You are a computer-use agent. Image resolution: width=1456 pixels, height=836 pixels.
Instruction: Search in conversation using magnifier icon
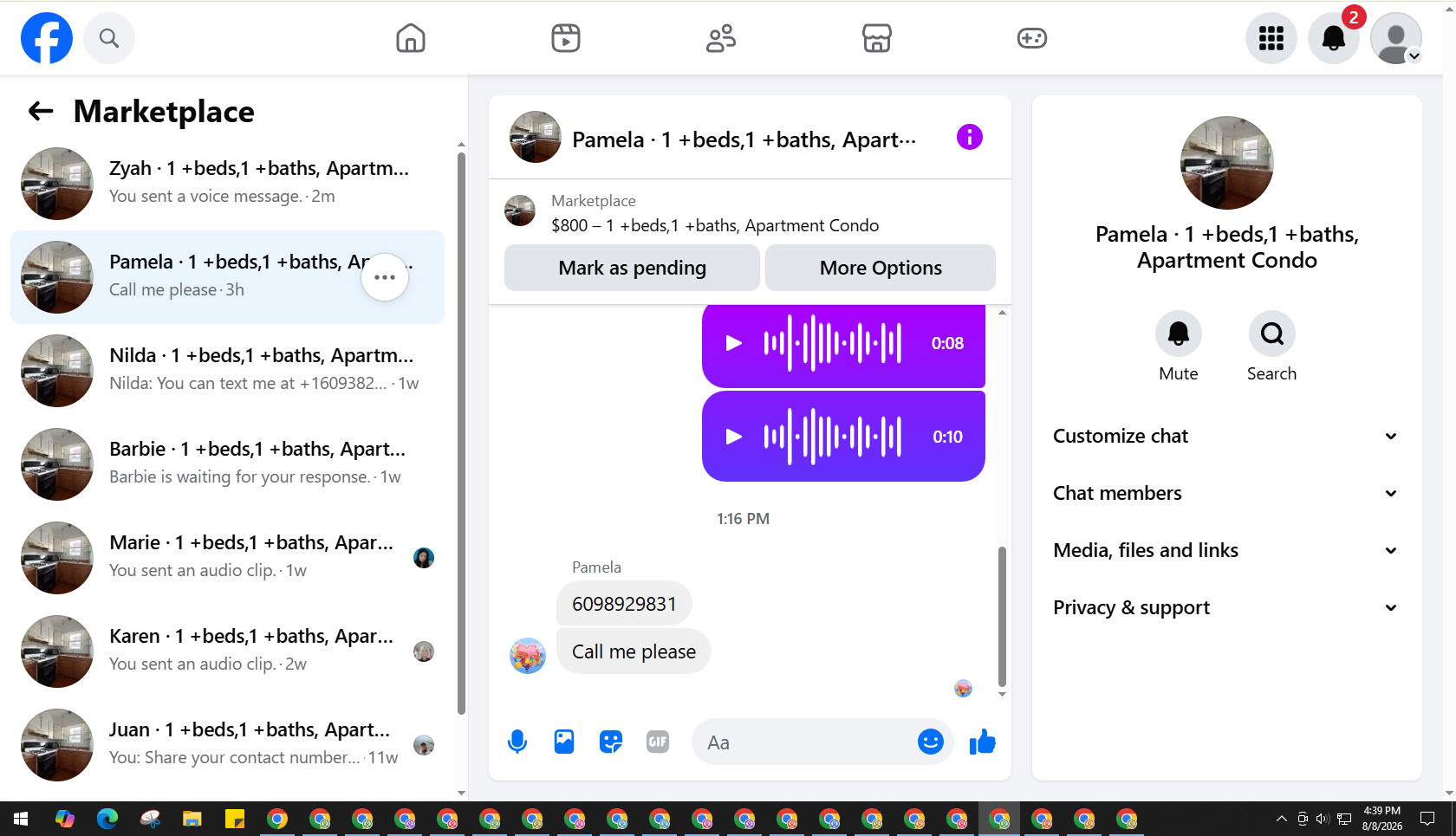pos(1272,334)
